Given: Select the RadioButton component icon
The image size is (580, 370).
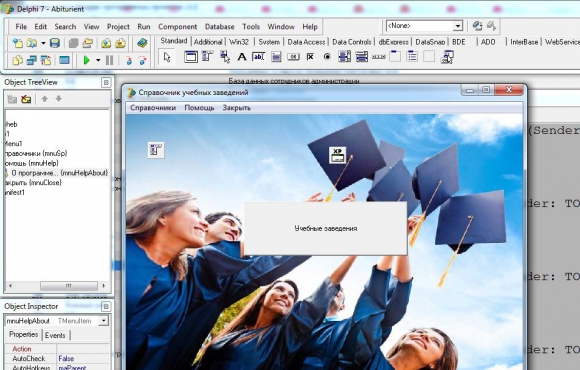Looking at the screenshot, I should [327, 57].
